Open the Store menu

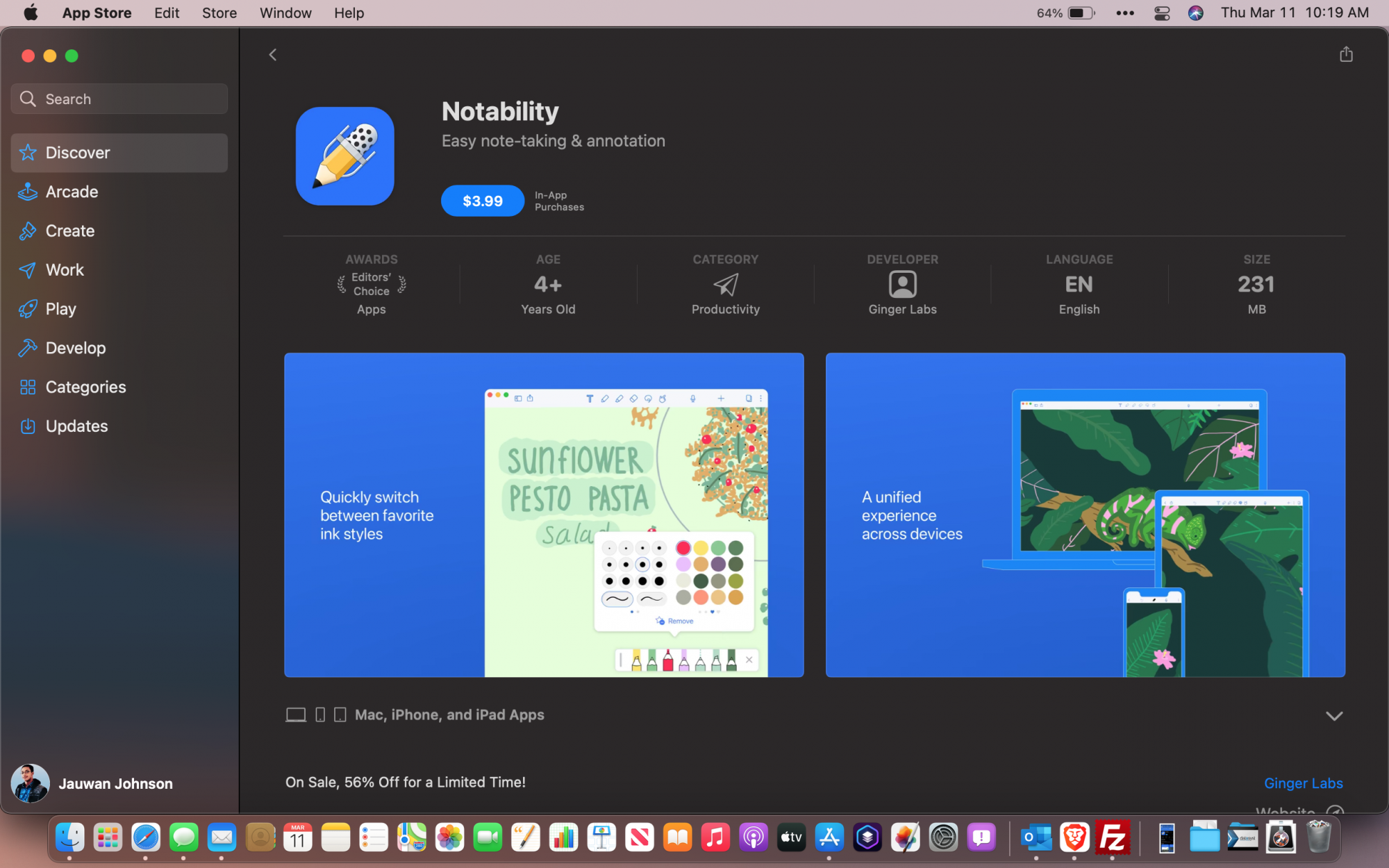(219, 13)
